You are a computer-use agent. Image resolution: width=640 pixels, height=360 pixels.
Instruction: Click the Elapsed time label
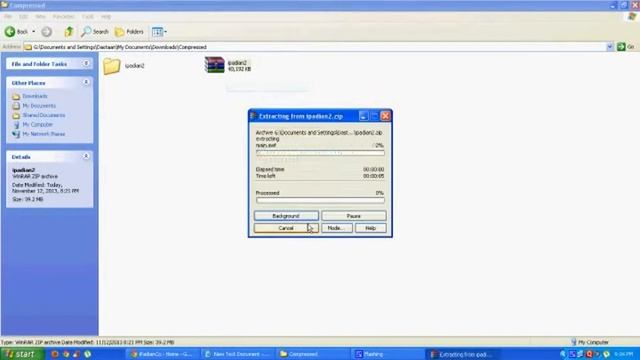pyautogui.click(x=270, y=169)
